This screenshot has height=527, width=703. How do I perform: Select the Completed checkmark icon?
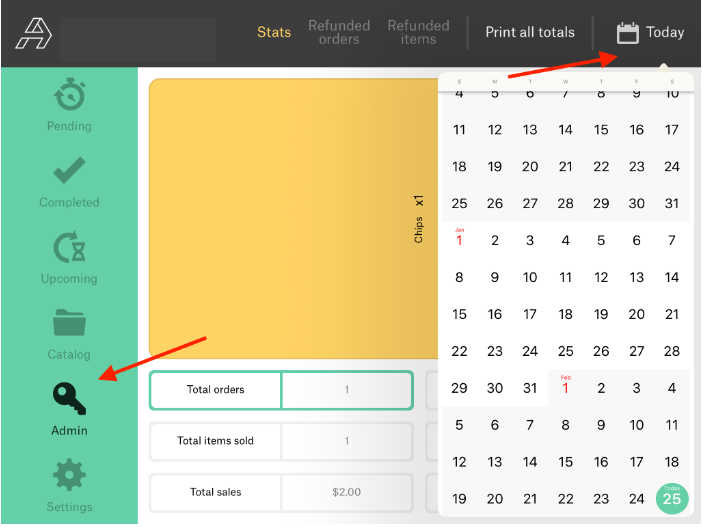coord(69,172)
